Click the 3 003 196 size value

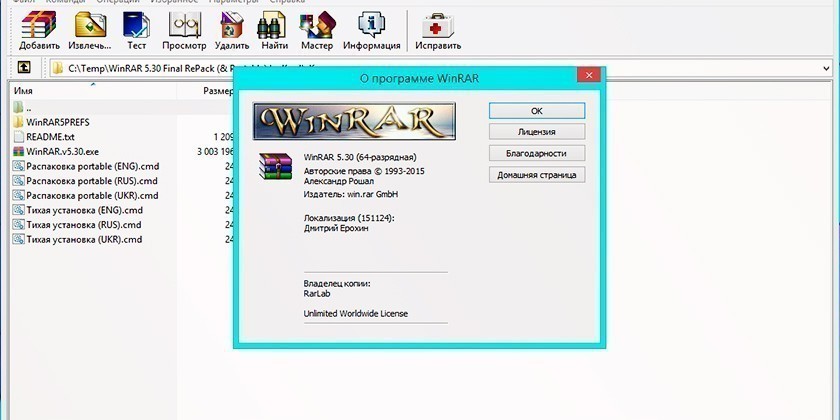pos(215,152)
